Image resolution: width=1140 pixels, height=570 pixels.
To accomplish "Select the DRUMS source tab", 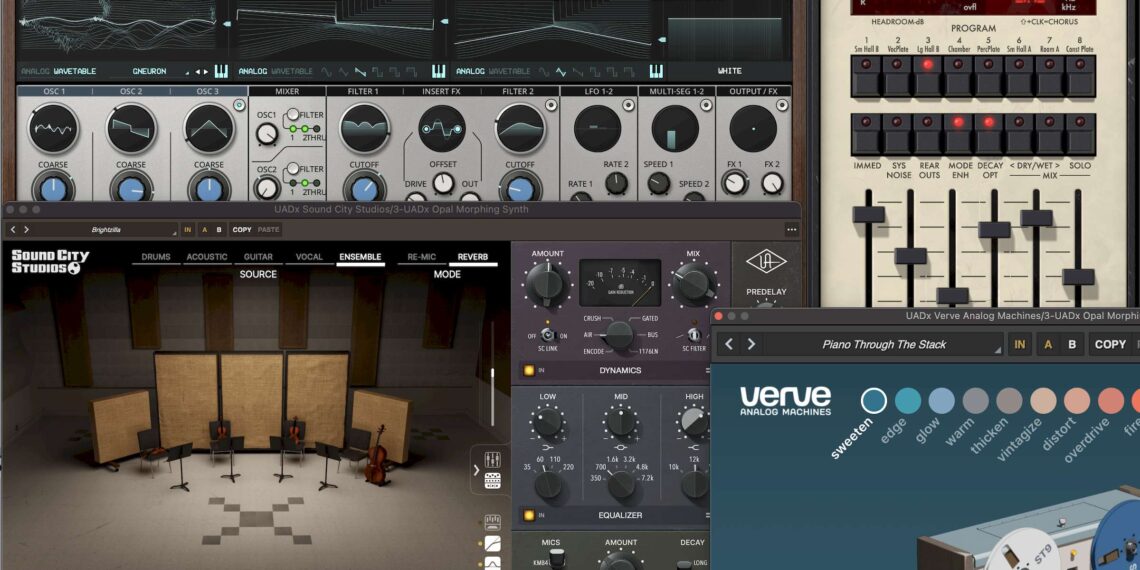I will coord(156,258).
